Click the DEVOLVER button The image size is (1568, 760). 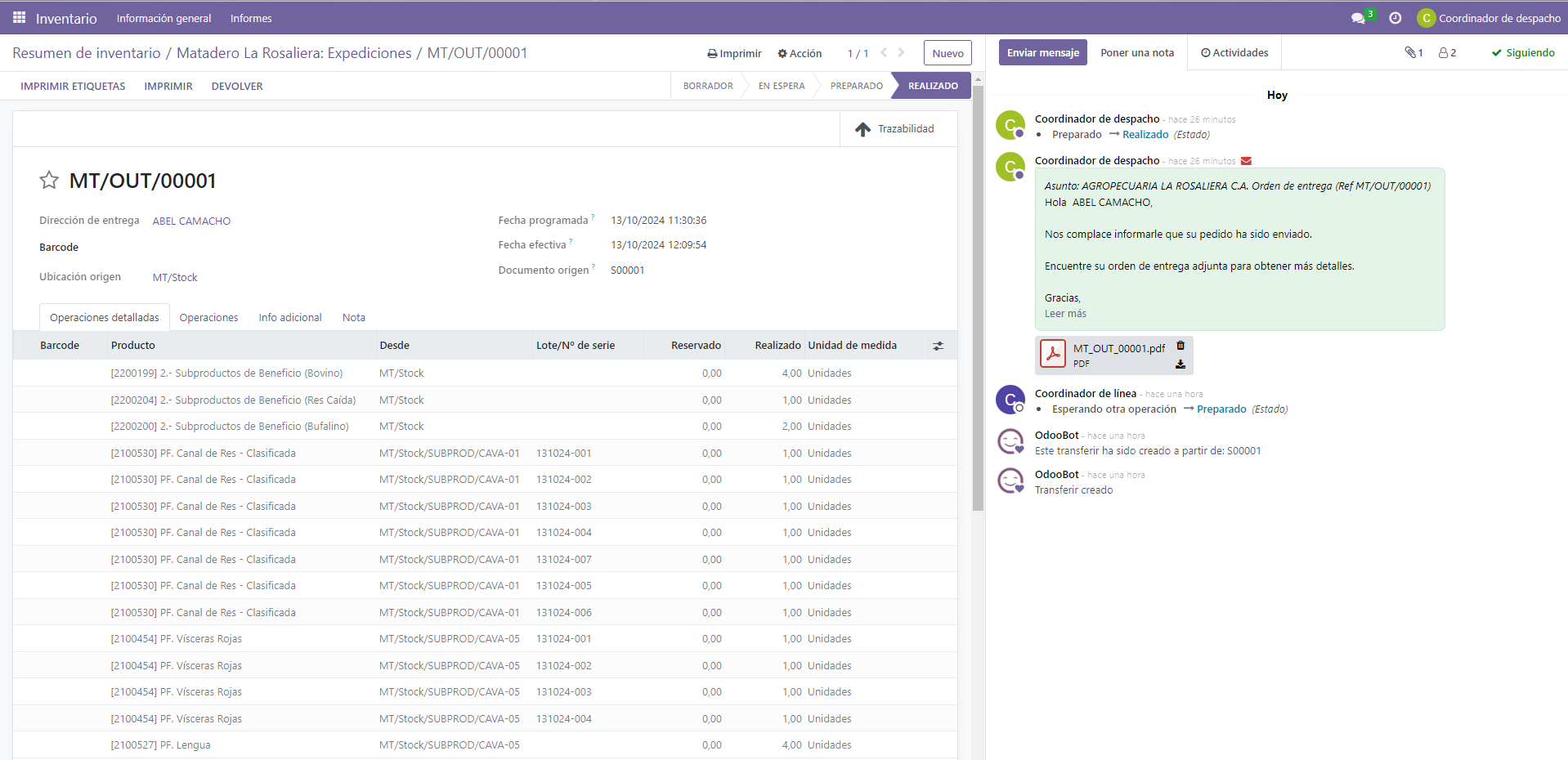[x=237, y=86]
